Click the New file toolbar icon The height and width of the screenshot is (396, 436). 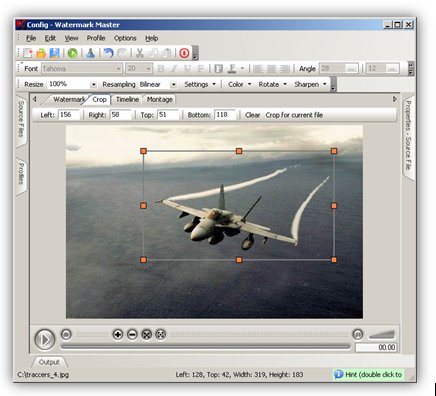(x=28, y=53)
